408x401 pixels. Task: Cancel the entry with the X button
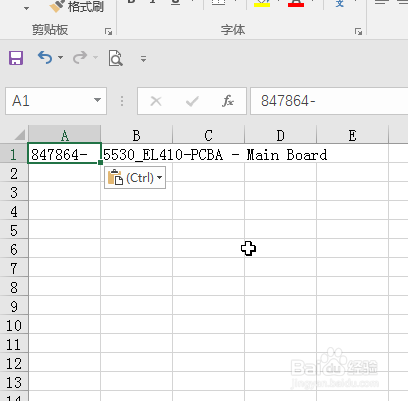point(156,101)
